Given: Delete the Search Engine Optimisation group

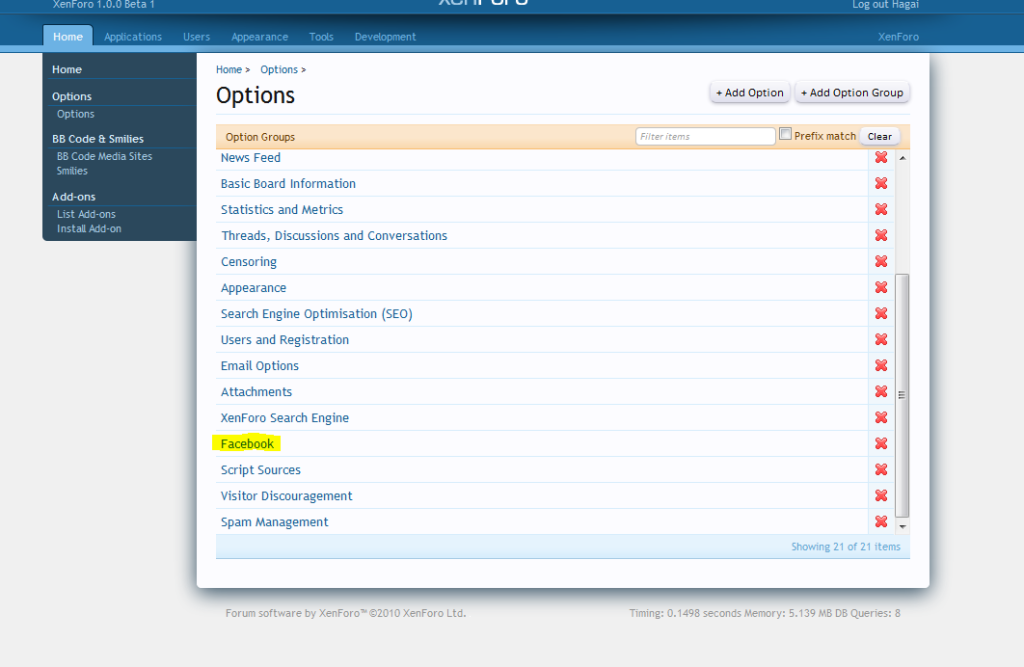Looking at the screenshot, I should pos(881,314).
